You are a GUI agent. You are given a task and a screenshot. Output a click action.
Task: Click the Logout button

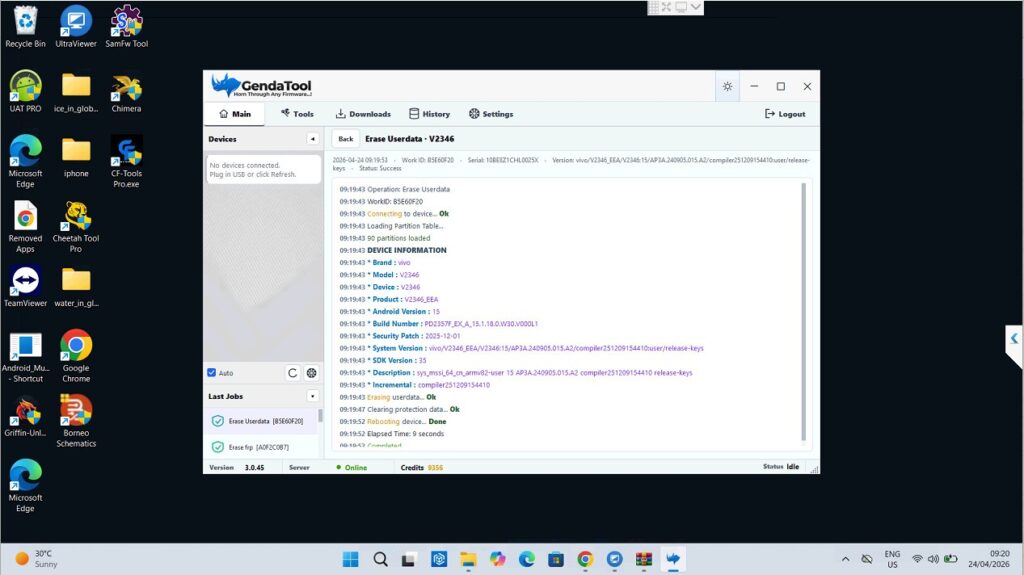click(x=785, y=114)
